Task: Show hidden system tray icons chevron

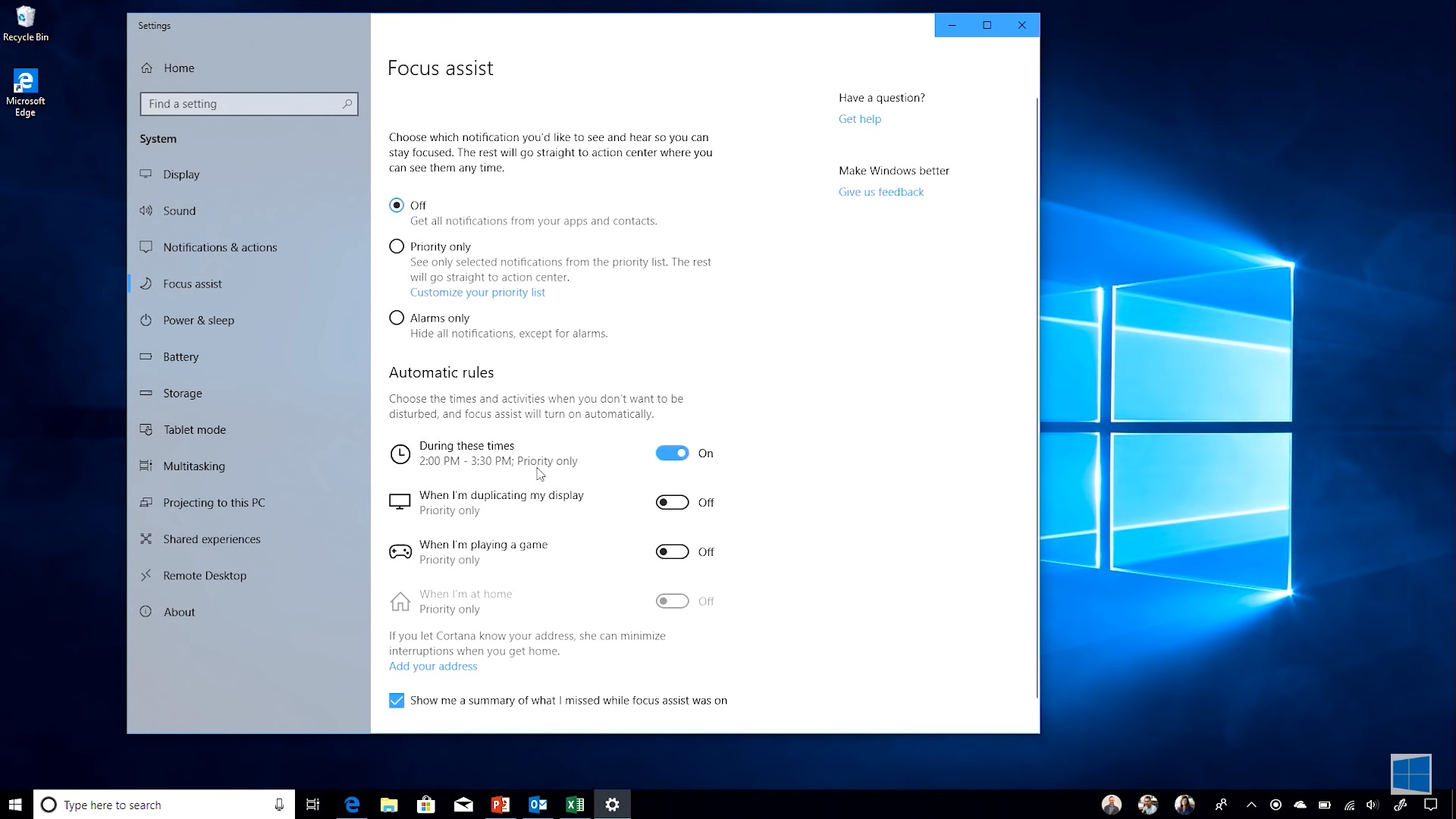Action: pos(1251,805)
